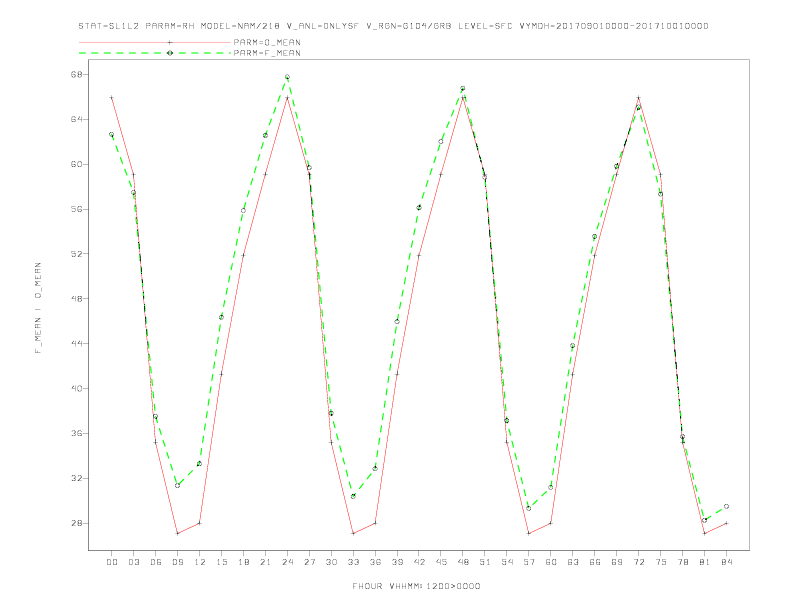The image size is (792, 612).
Task: Select O_MEAN plus marker at hour 09 minimum
Action: [x=177, y=533]
